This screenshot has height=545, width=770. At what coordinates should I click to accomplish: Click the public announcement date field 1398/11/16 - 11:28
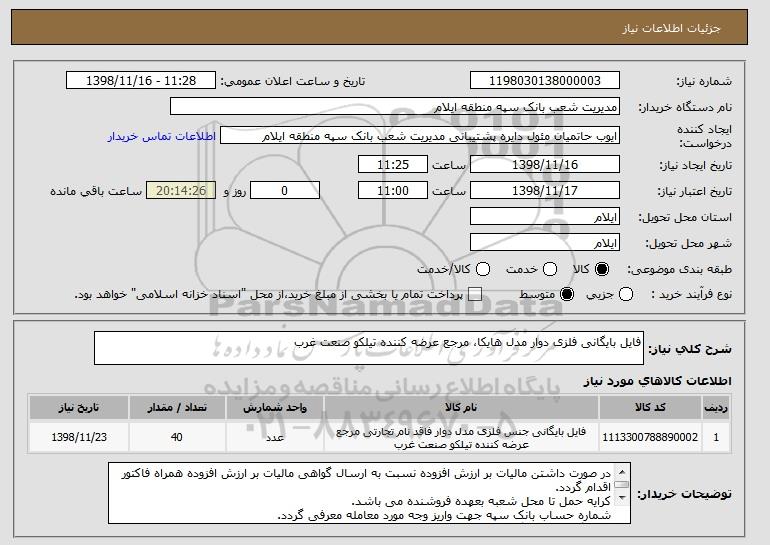pos(141,81)
